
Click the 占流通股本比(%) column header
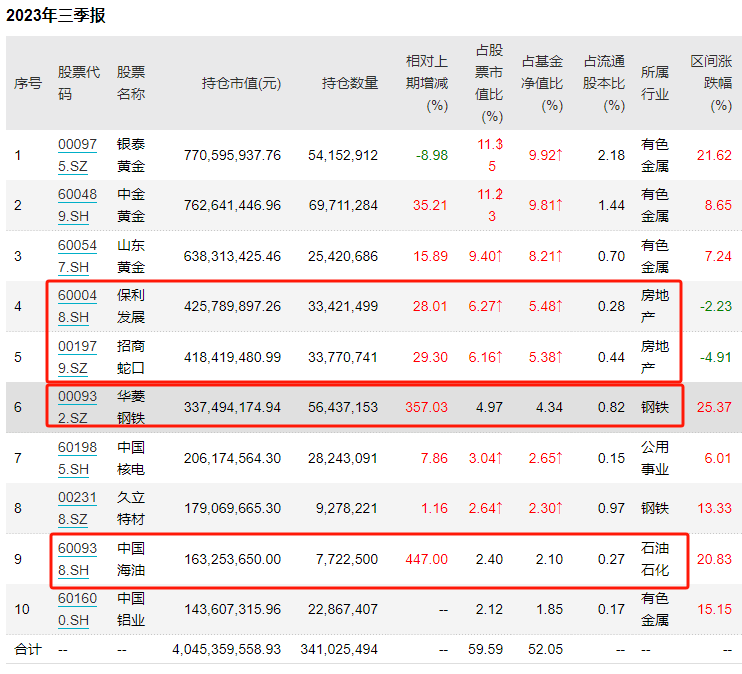click(604, 83)
